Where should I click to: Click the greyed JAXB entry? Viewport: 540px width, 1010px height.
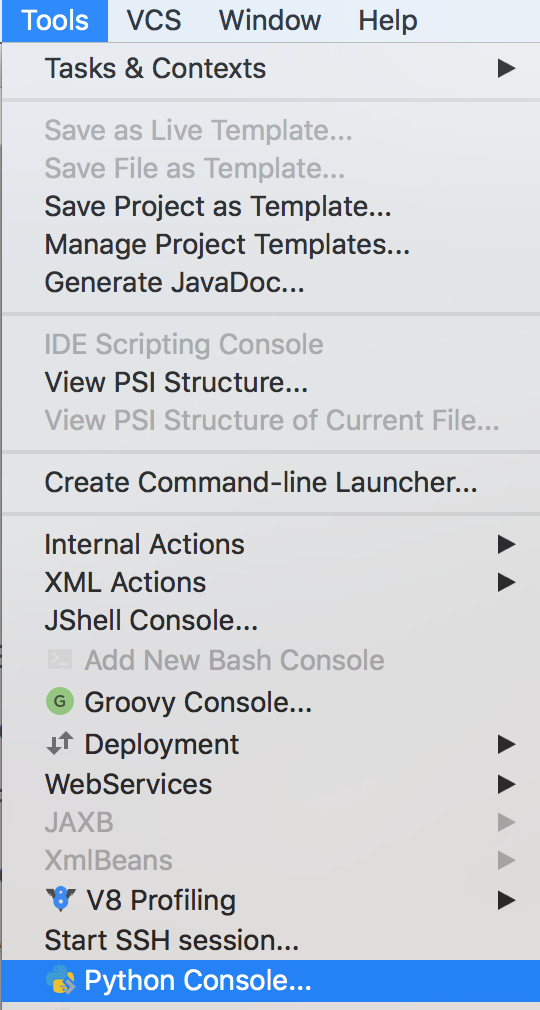click(79, 823)
